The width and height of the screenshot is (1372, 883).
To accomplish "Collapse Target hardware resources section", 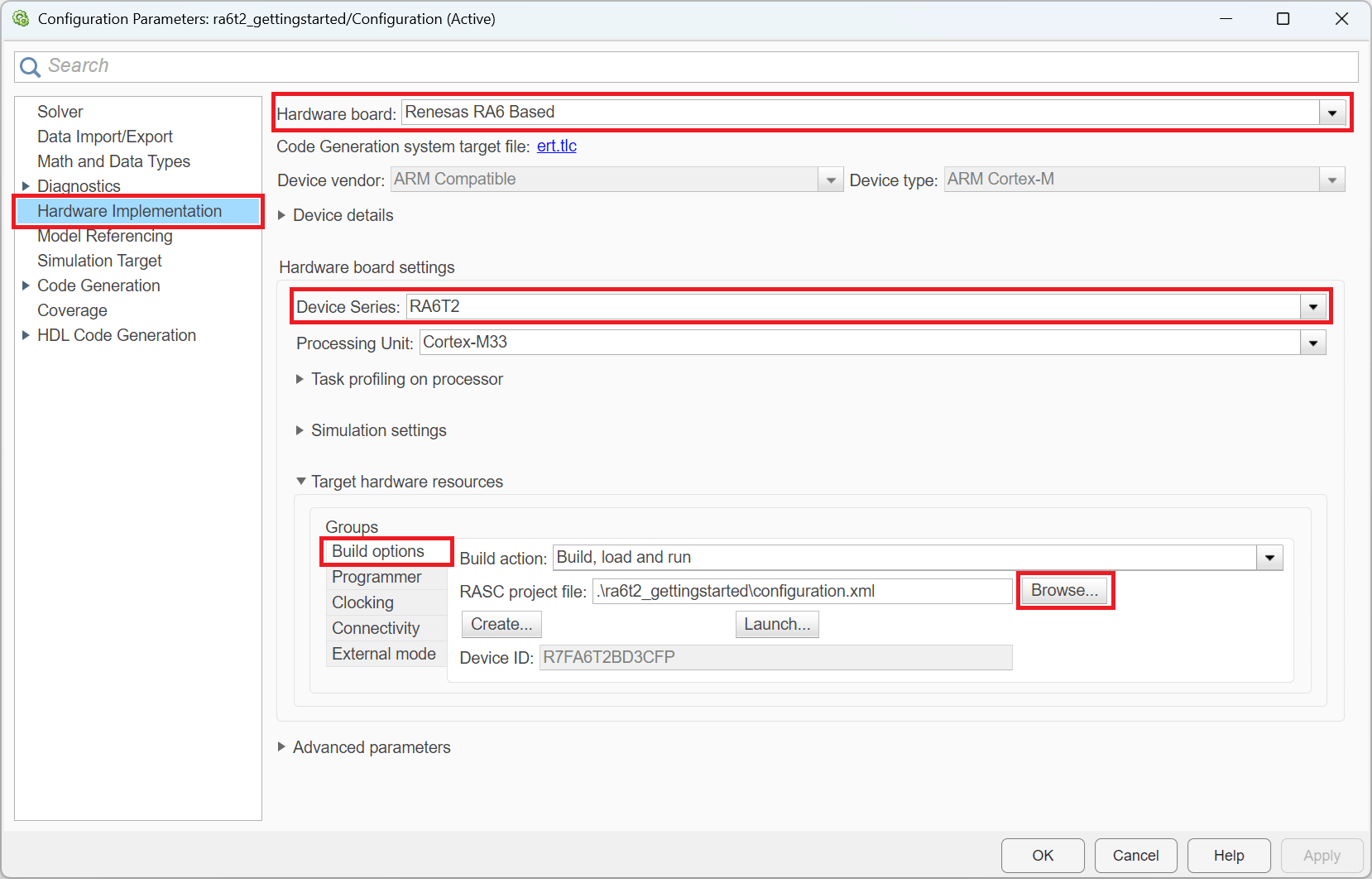I will click(300, 482).
